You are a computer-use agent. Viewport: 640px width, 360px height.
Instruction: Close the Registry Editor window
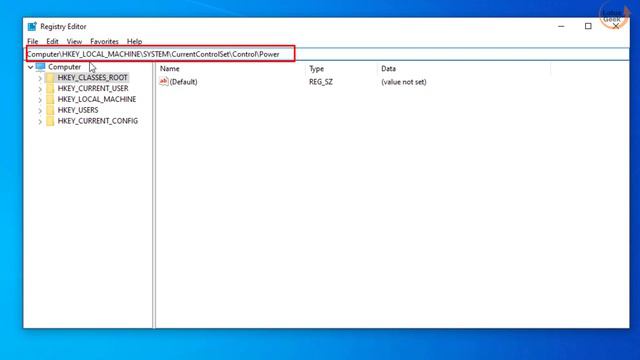[616, 26]
